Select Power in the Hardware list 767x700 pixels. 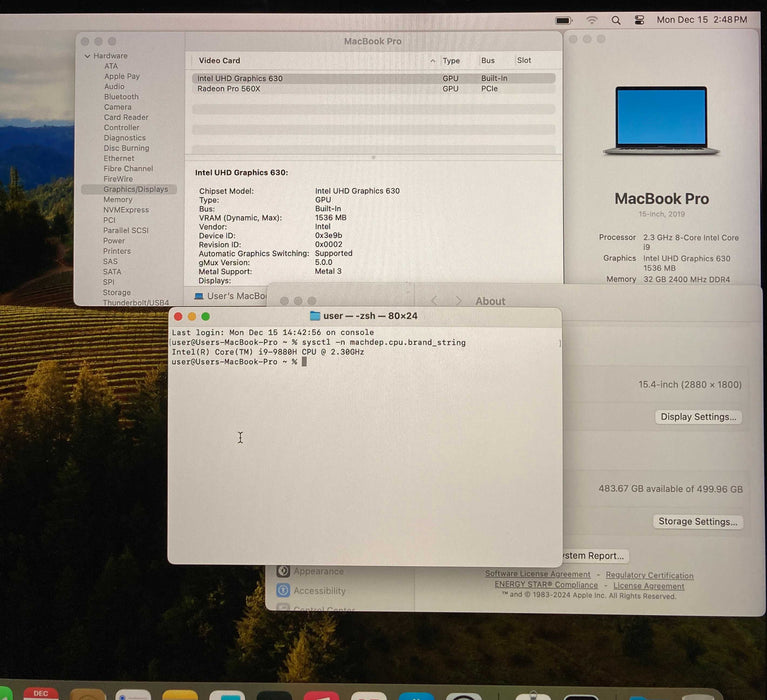(113, 241)
